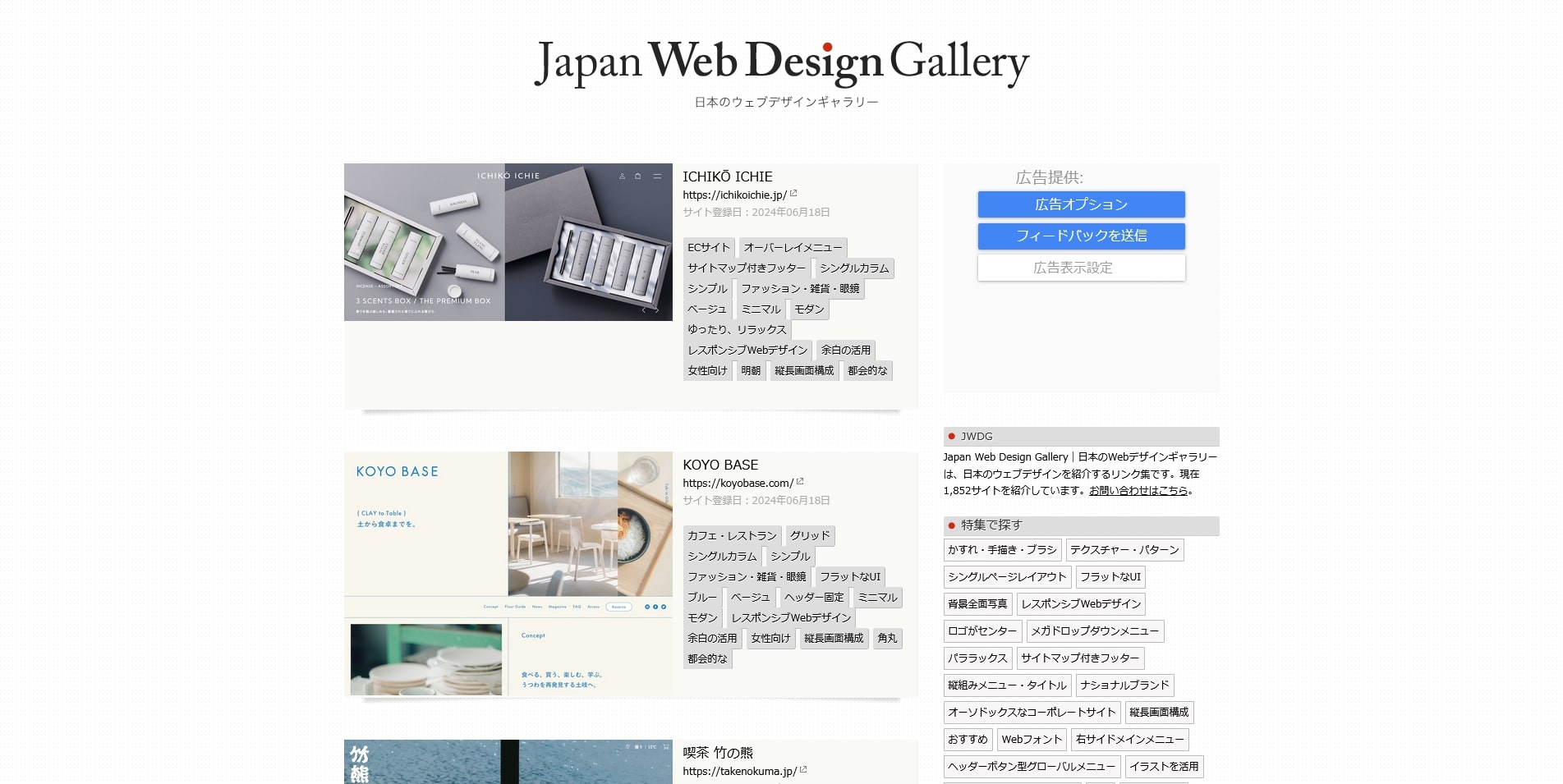Choose the かすれ・手描き・ブラシ feature tag
Screen dimensions: 1563x784
click(x=1002, y=550)
